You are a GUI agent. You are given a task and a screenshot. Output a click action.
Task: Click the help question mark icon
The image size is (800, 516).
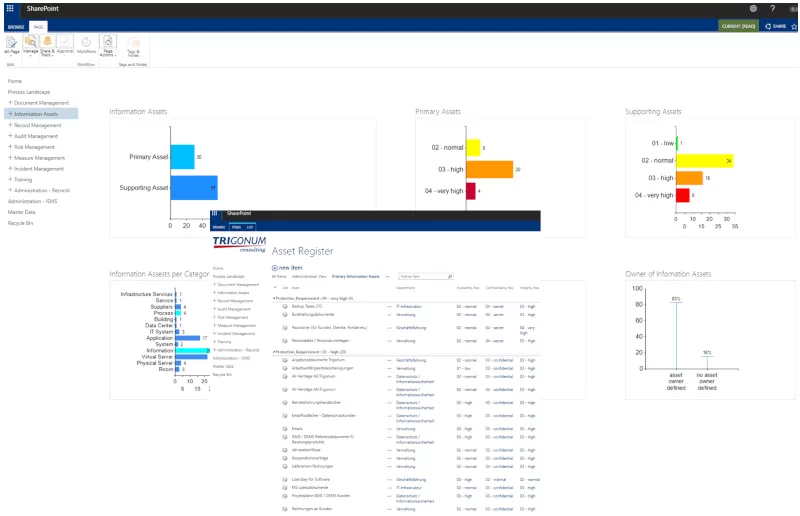[x=772, y=8]
